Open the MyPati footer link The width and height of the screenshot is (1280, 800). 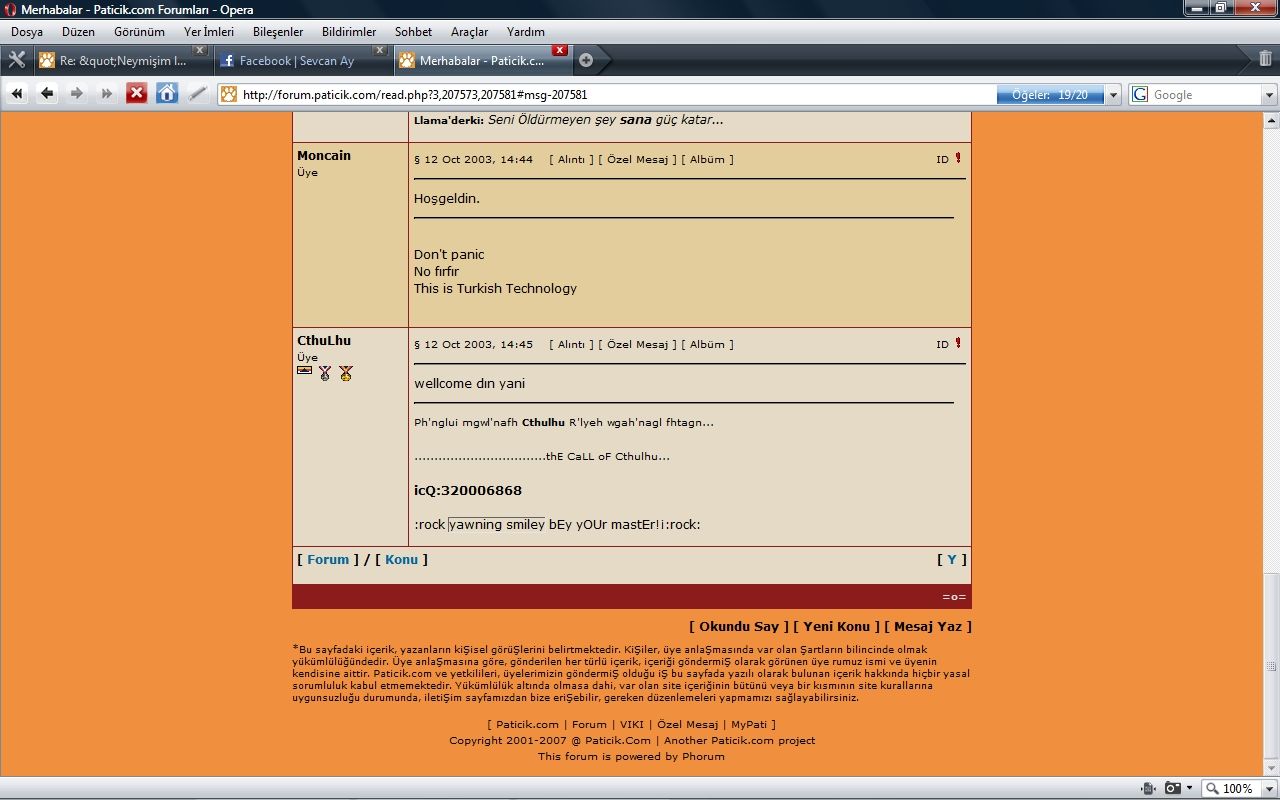(749, 724)
